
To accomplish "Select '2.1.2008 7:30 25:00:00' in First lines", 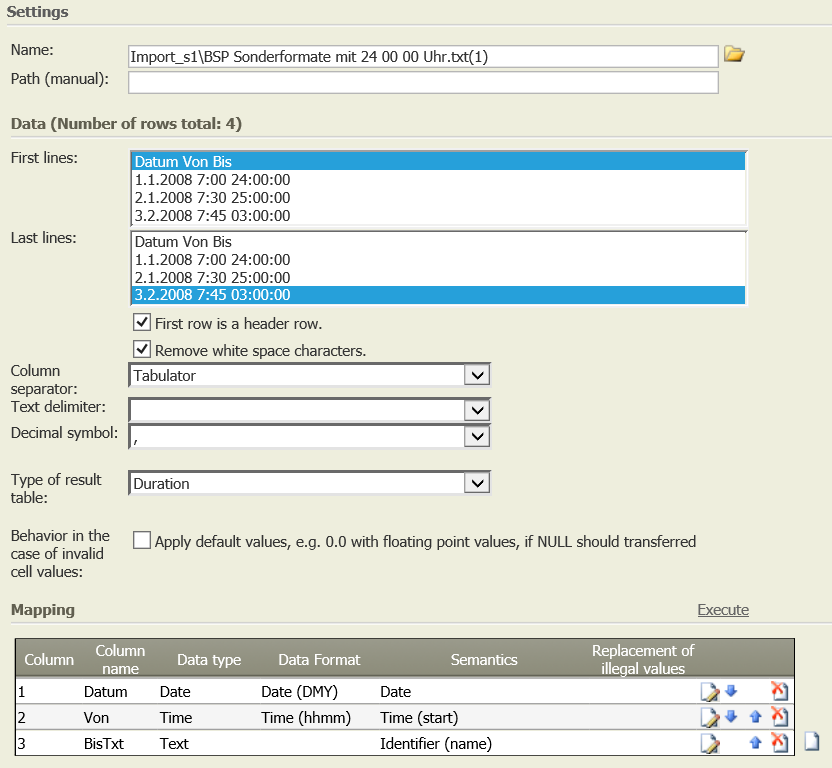I will (438, 198).
